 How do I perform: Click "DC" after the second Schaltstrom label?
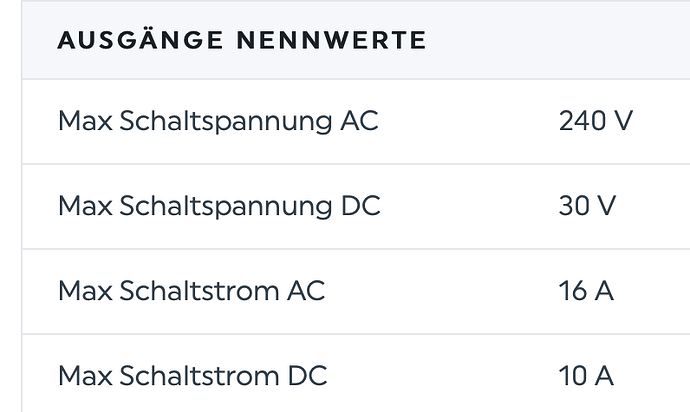click(306, 377)
